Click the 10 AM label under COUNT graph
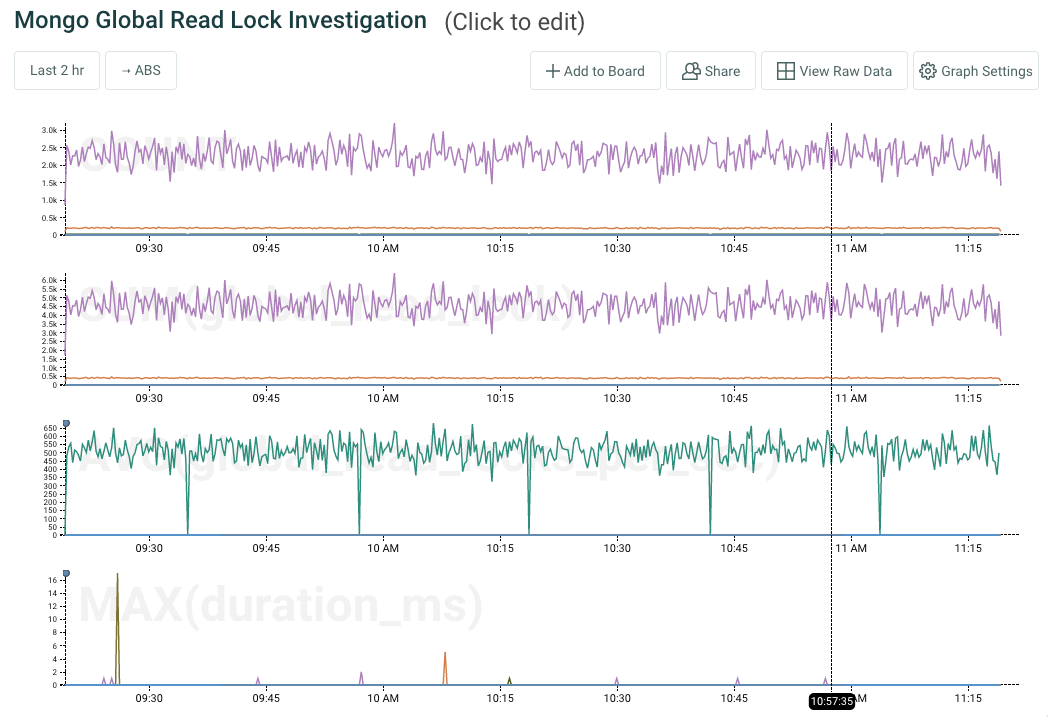The height and width of the screenshot is (717, 1049). pos(383,248)
